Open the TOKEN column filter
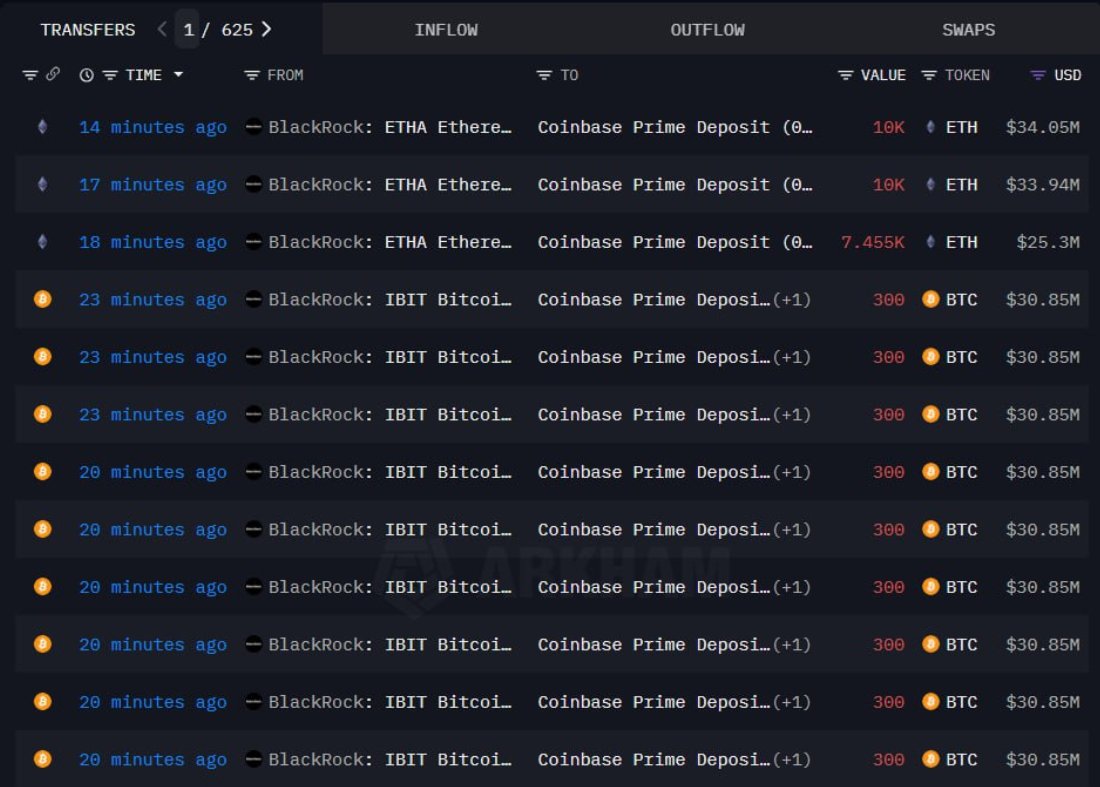 929,75
